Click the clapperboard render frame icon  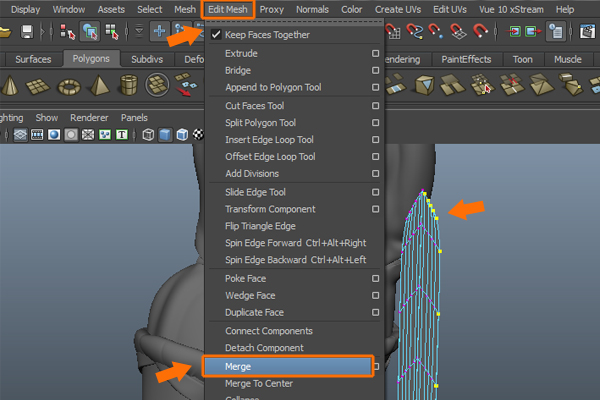coord(587,31)
